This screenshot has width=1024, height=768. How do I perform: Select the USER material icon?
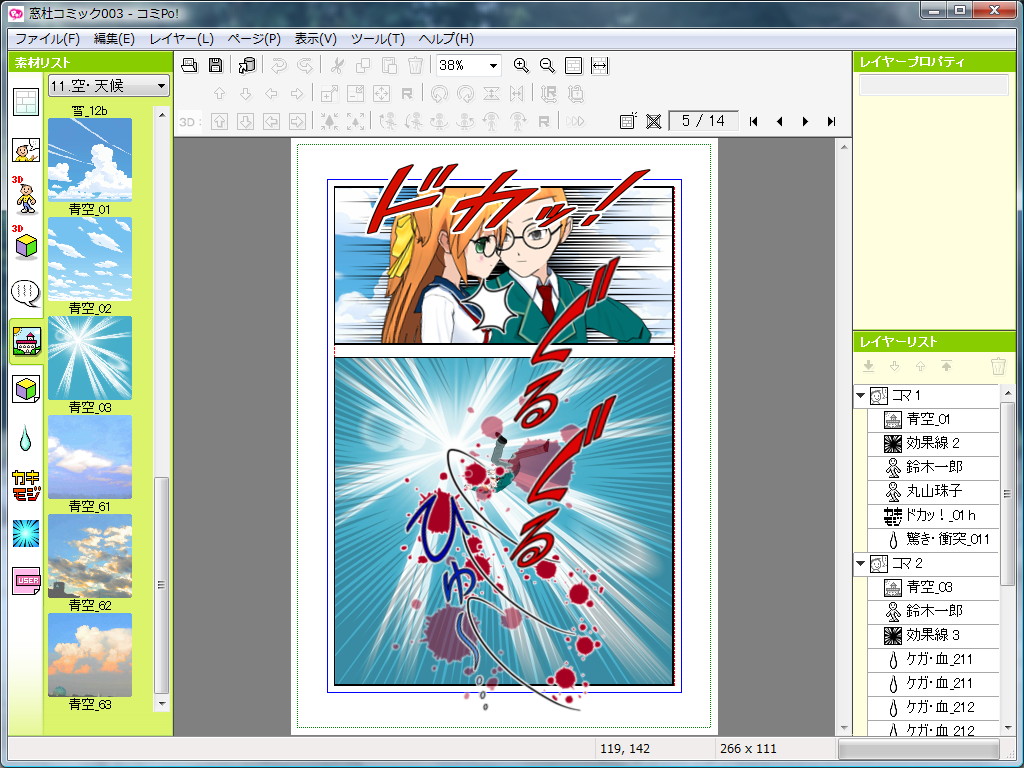25,580
